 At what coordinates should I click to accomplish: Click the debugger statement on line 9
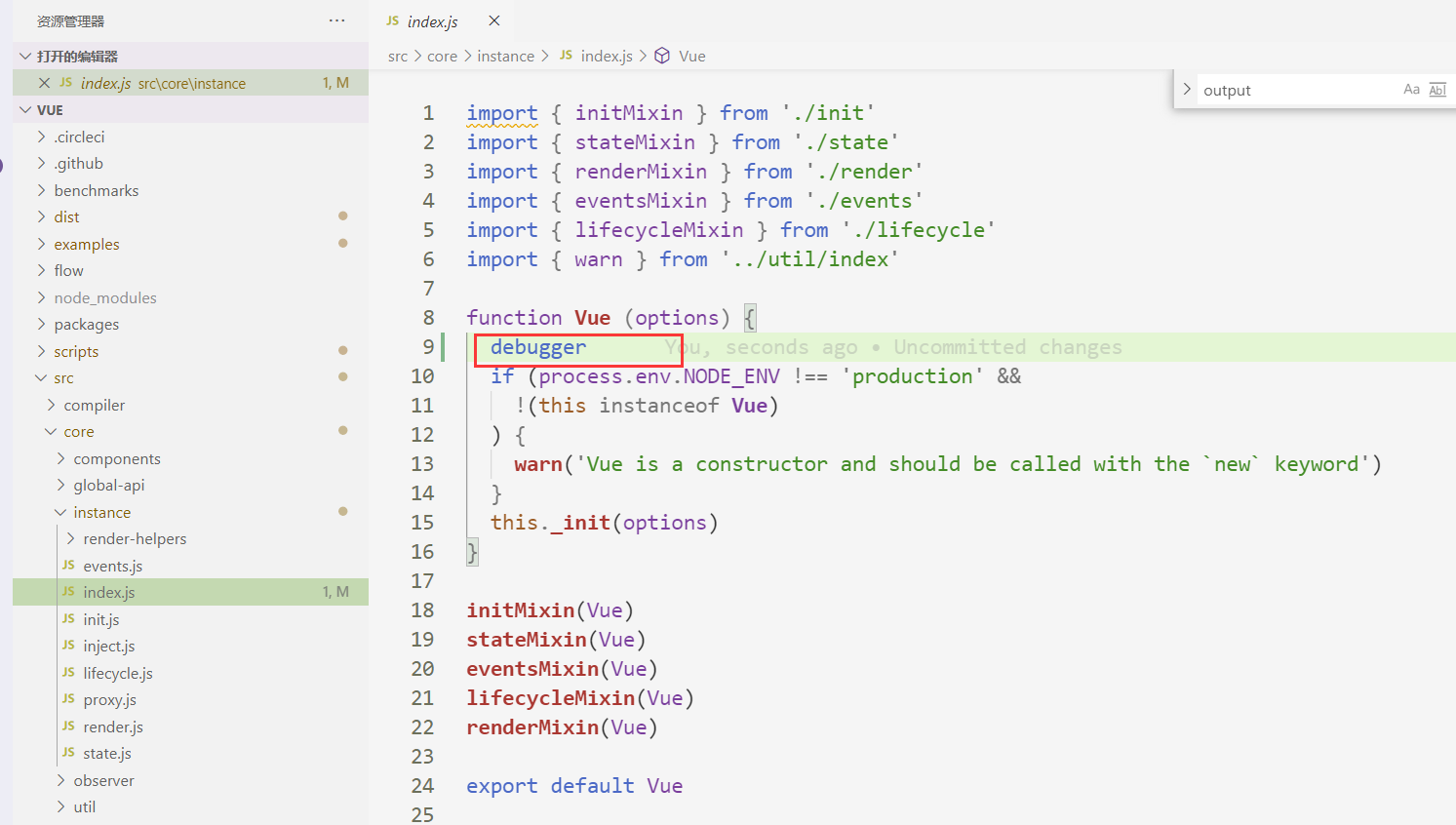(x=538, y=347)
